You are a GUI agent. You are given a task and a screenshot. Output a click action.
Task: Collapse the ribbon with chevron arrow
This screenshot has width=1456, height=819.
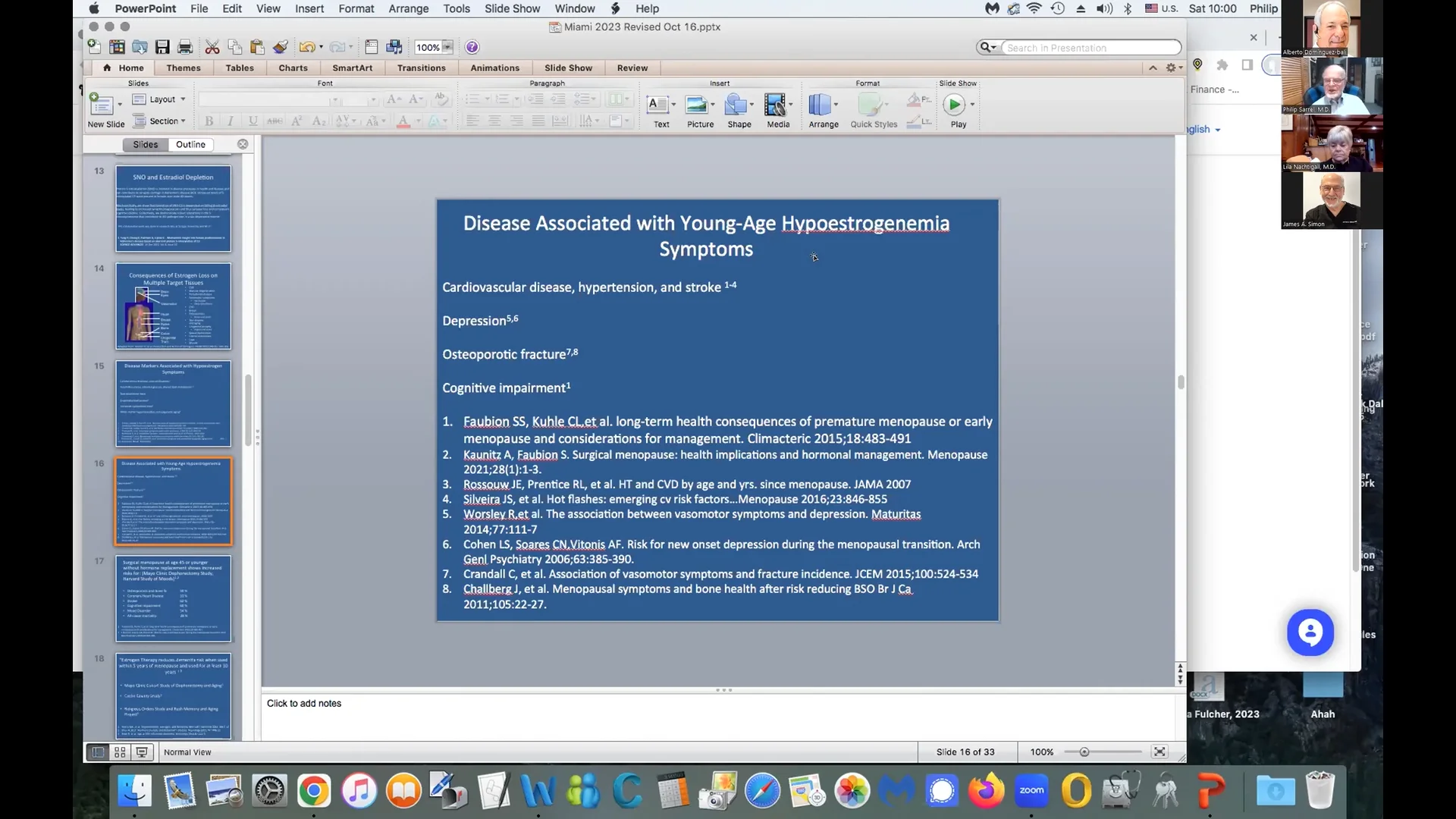(1153, 67)
